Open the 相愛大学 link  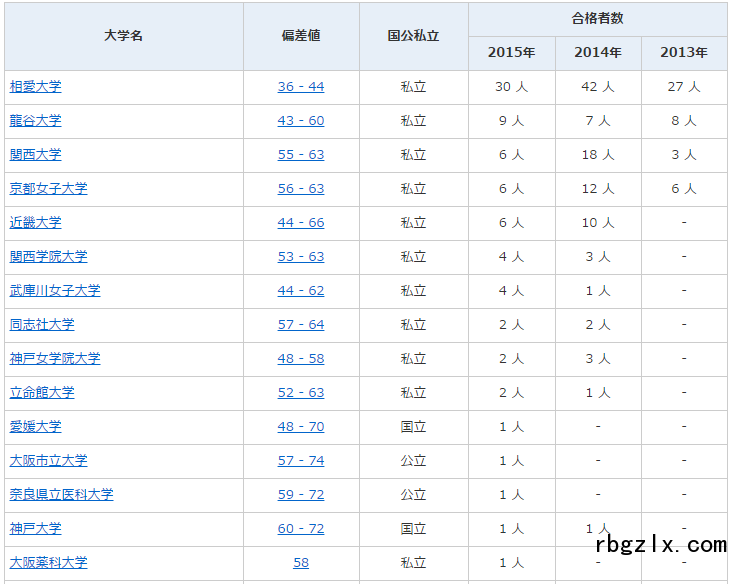(x=36, y=87)
